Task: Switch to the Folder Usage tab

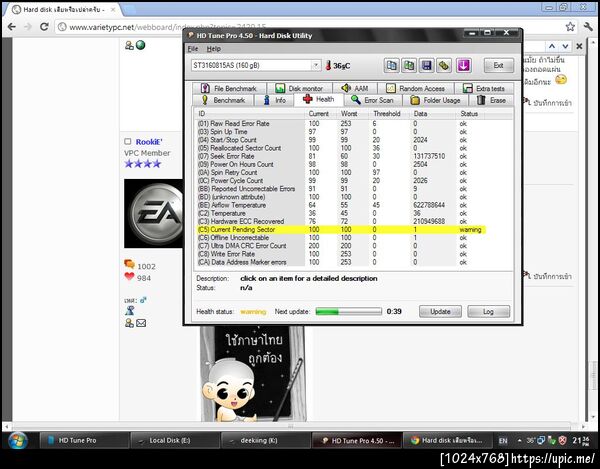Action: click(x=435, y=100)
